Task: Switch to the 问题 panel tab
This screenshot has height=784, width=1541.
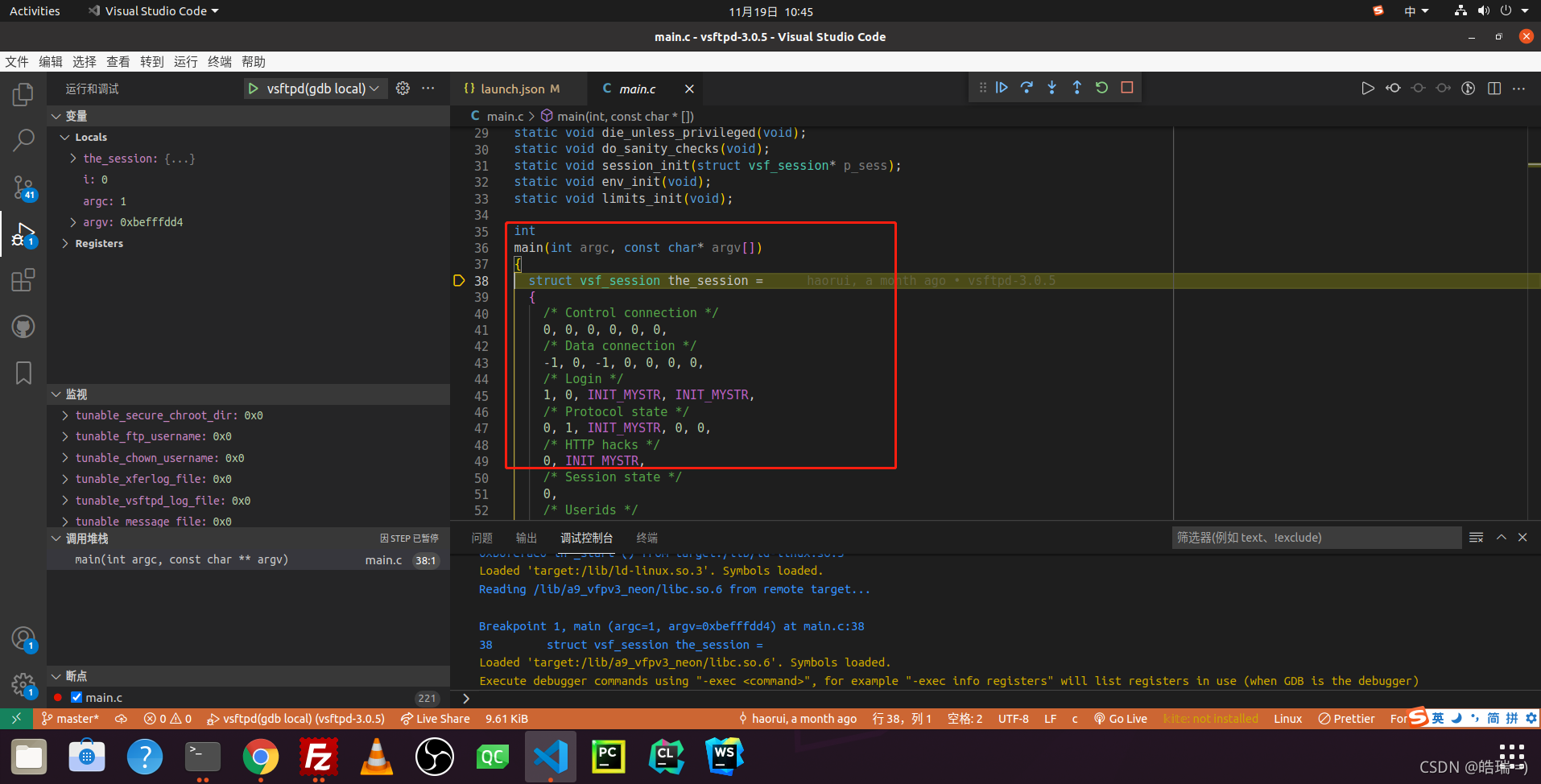Action: (x=481, y=538)
